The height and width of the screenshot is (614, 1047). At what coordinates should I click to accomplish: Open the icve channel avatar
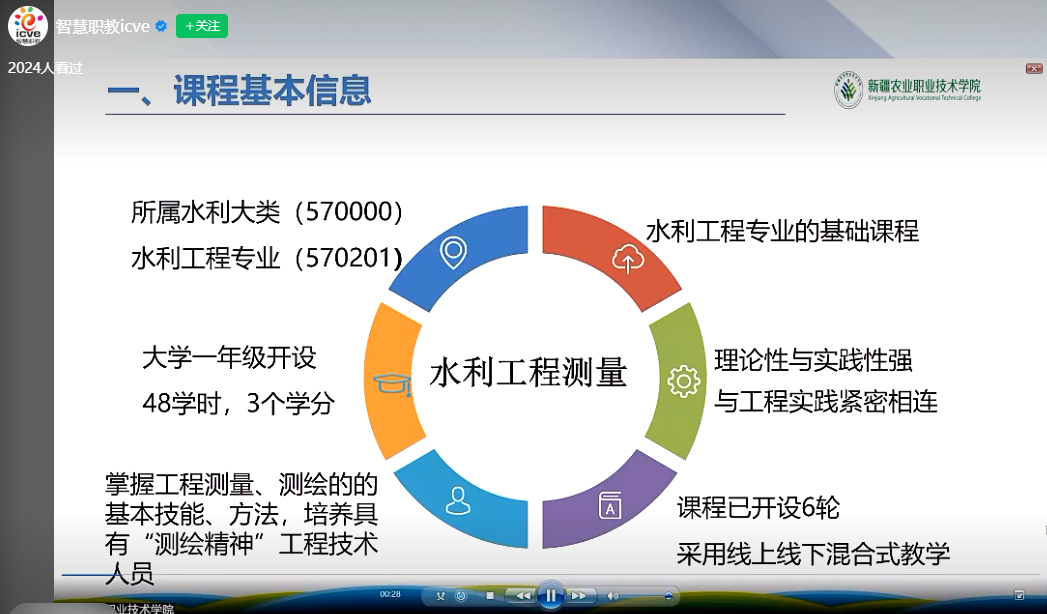click(28, 25)
